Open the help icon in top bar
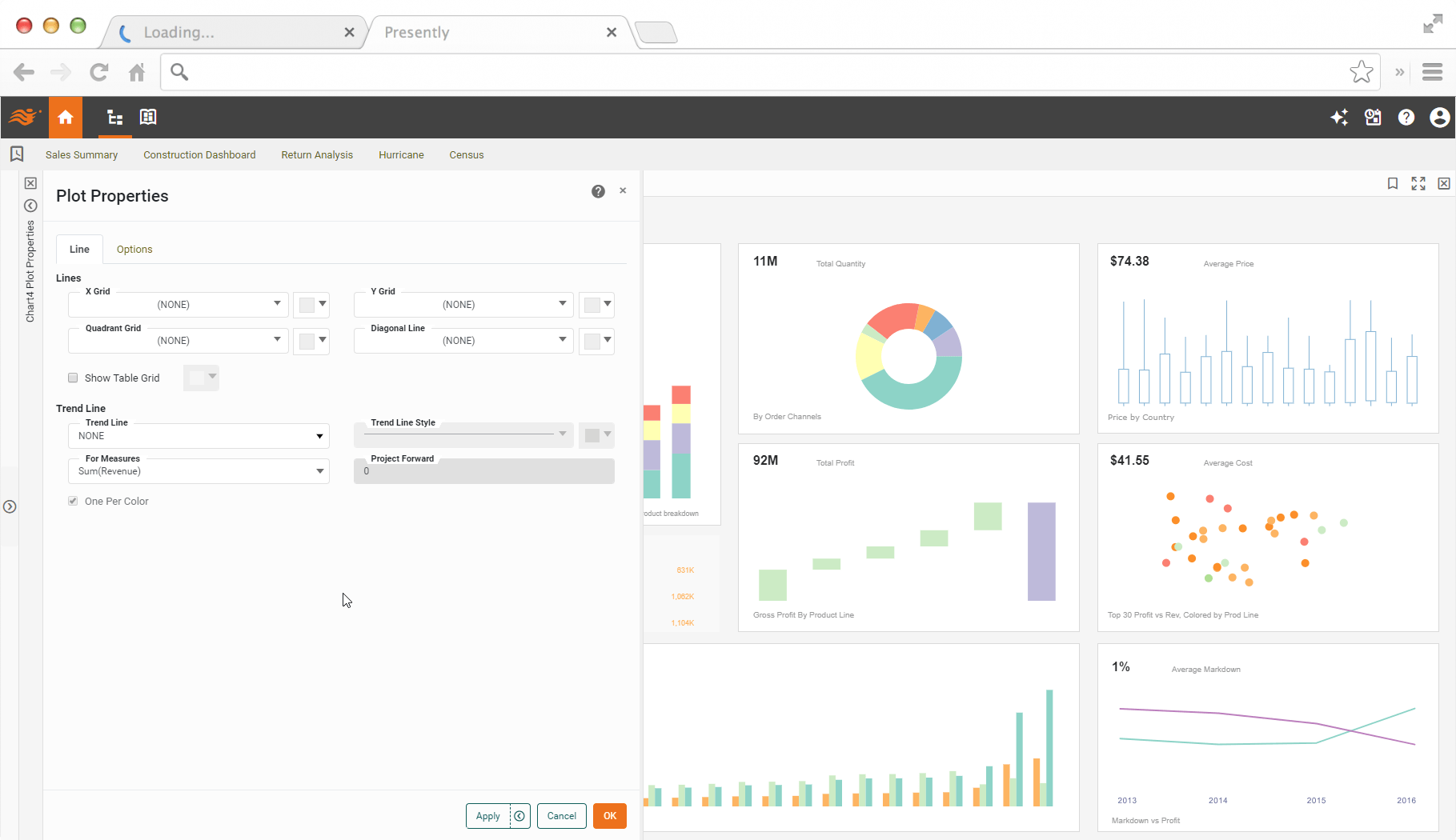The height and width of the screenshot is (840, 1456). click(x=1406, y=118)
